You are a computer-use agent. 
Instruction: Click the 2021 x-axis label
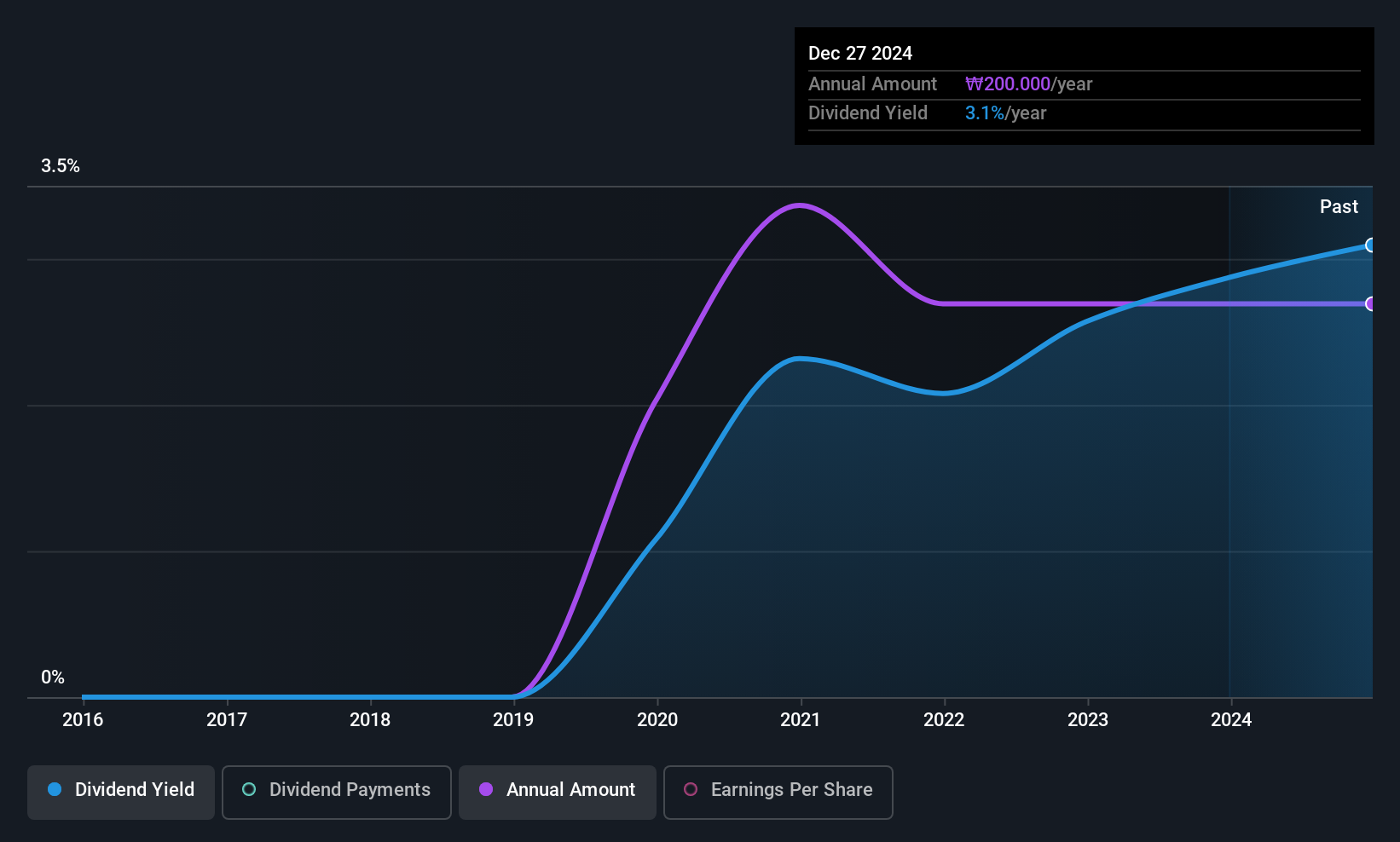[801, 720]
